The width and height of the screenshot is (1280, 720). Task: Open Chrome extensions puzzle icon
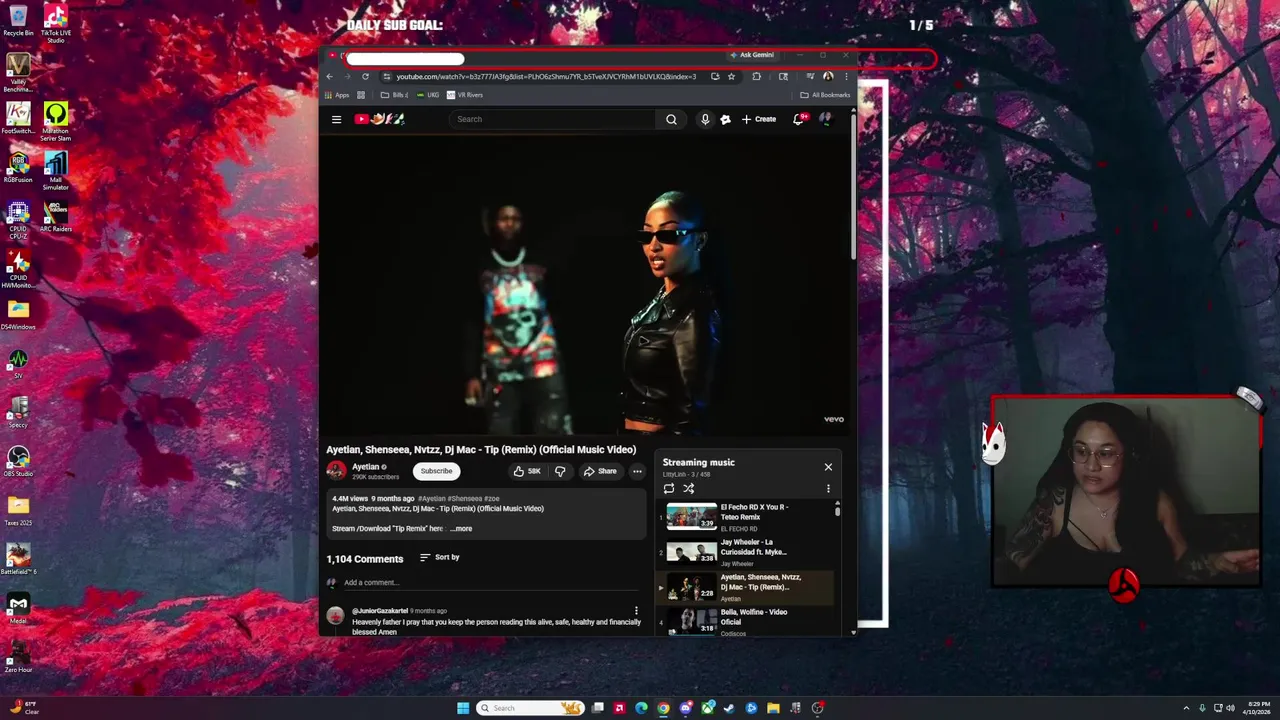pos(756,77)
